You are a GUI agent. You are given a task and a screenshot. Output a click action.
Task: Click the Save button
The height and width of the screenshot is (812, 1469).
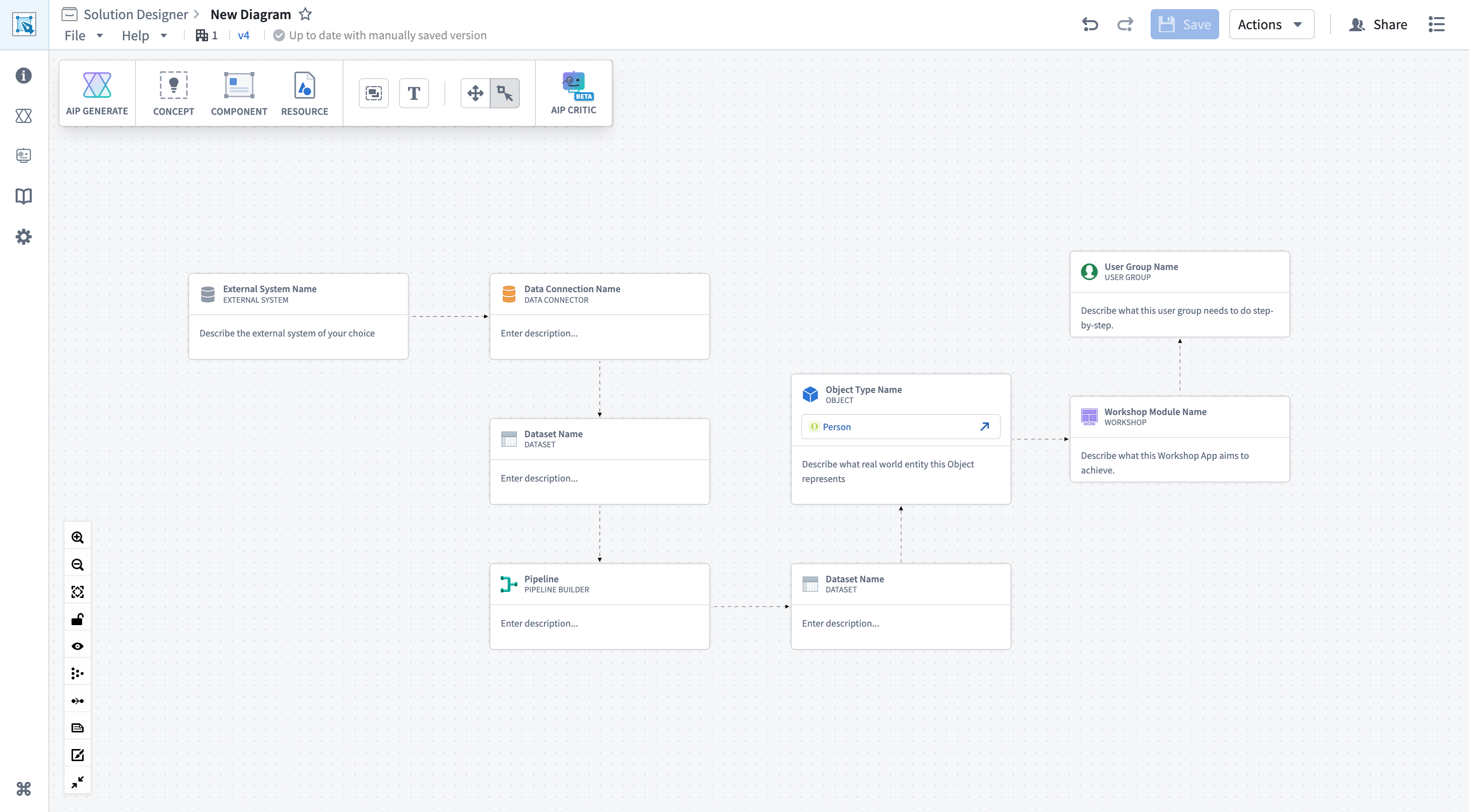(1184, 25)
